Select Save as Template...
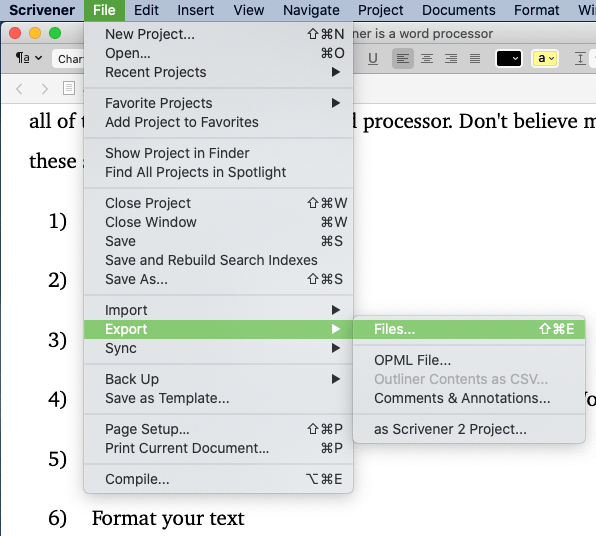 [x=219, y=398]
